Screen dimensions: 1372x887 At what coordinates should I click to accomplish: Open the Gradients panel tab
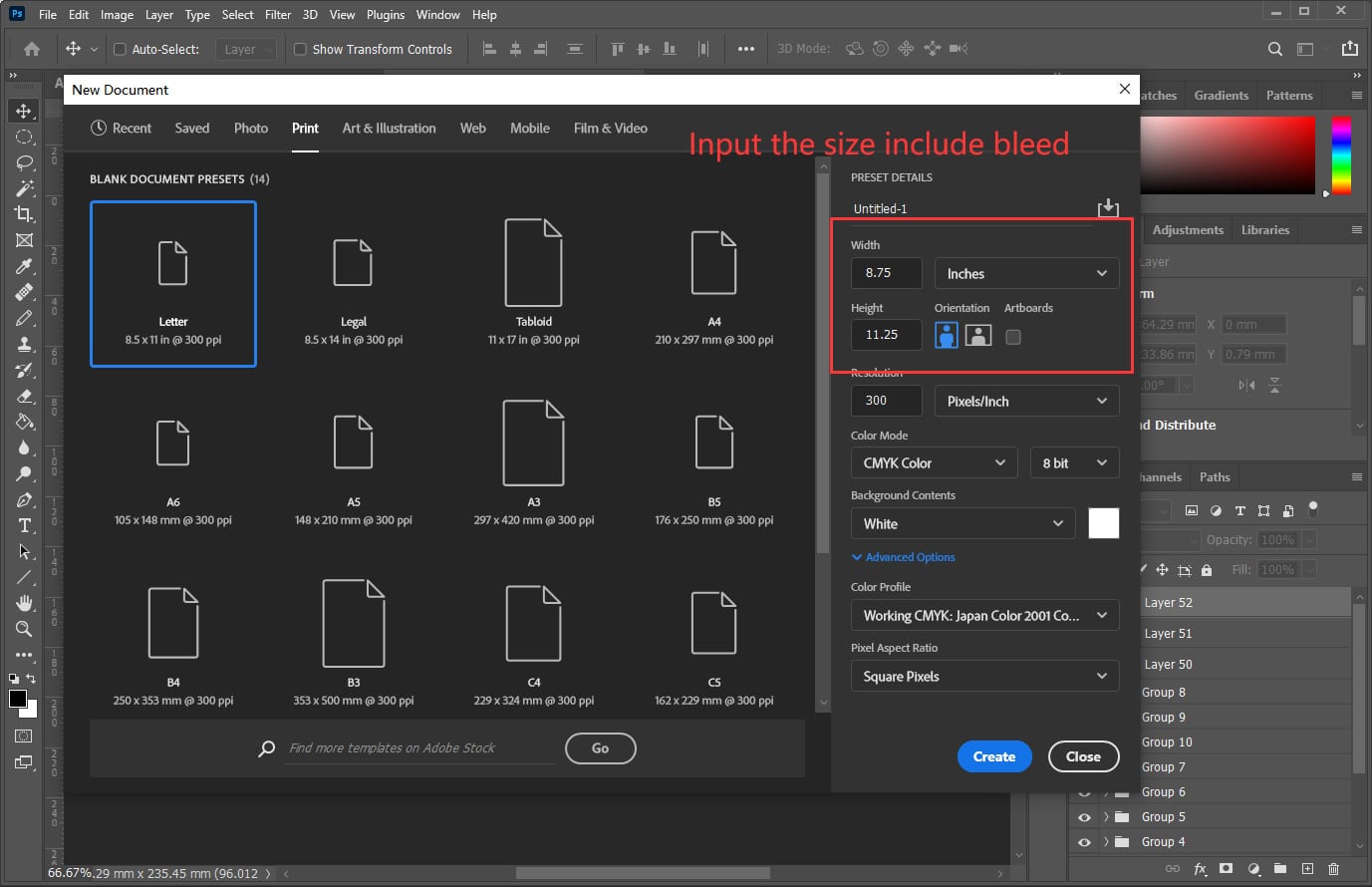pos(1221,96)
